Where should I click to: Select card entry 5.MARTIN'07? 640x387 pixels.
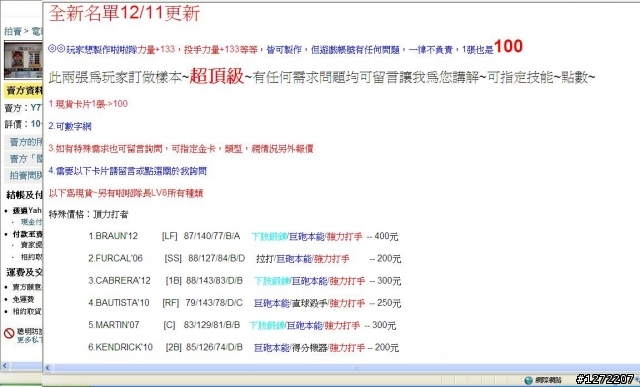(x=113, y=325)
